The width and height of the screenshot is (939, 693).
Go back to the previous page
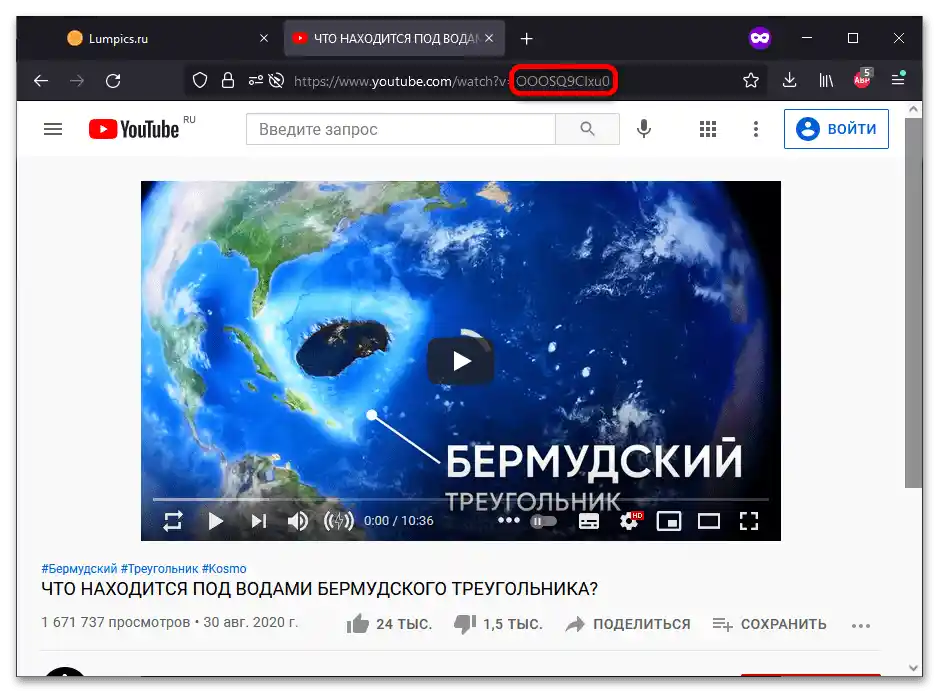pos(41,80)
